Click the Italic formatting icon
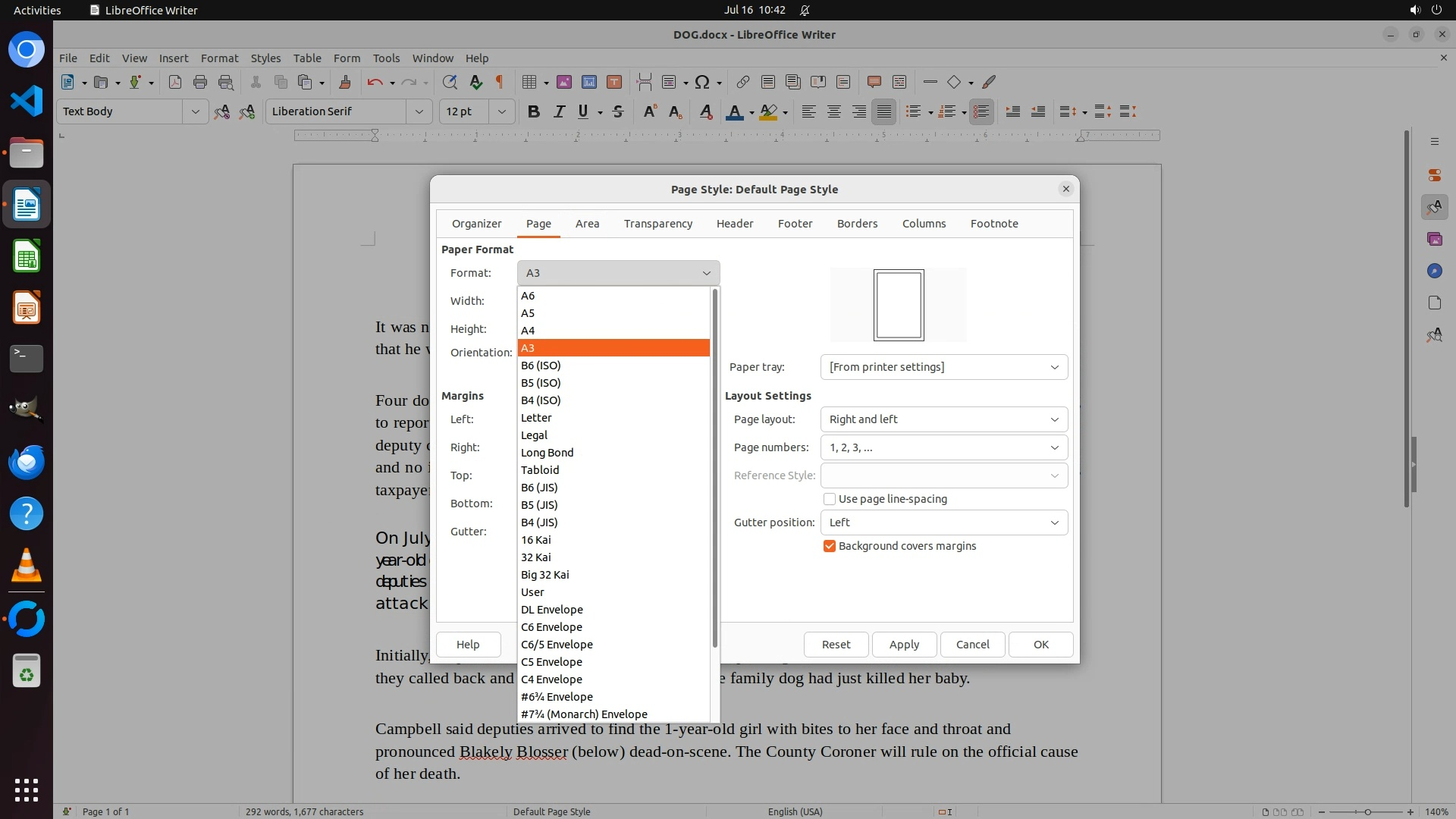The width and height of the screenshot is (1456, 819). pos(559,111)
